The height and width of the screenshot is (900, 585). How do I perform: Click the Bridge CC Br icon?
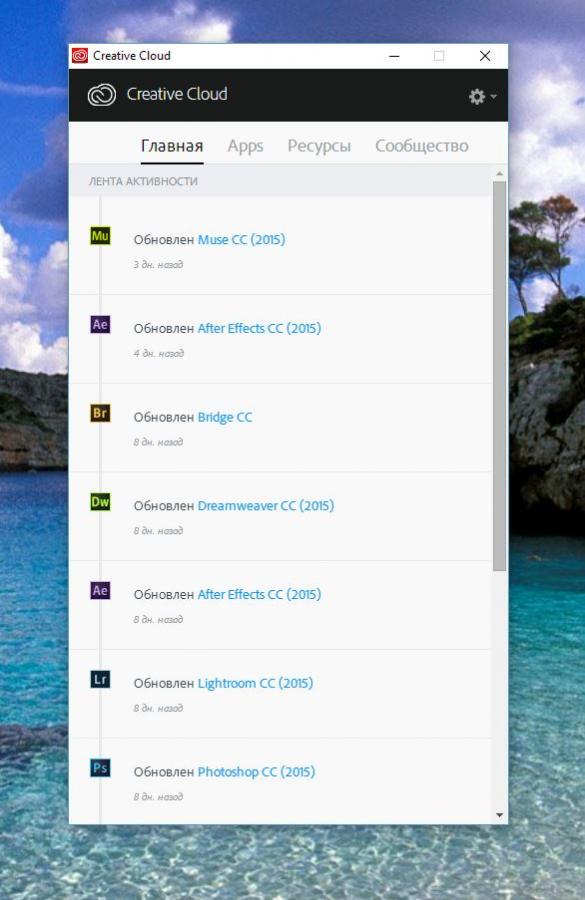pyautogui.click(x=100, y=413)
